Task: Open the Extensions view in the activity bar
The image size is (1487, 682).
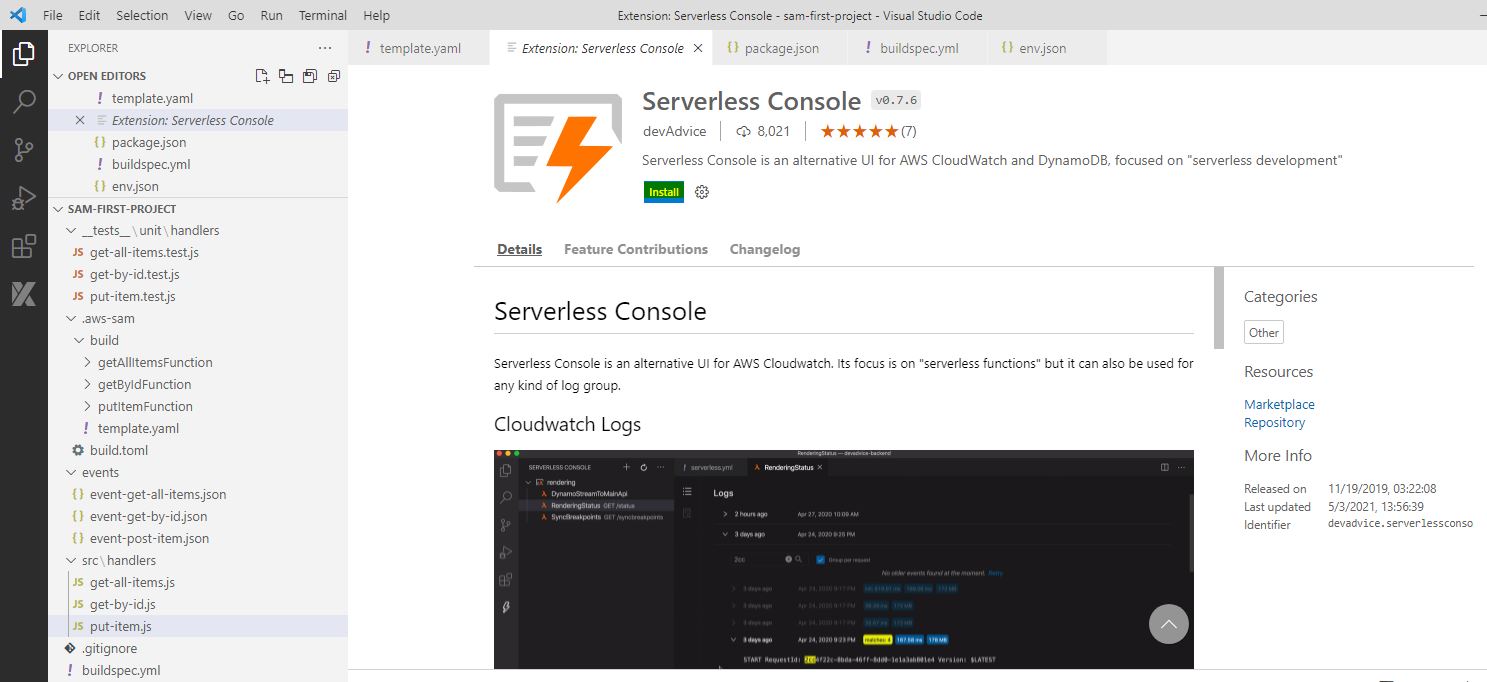Action: tap(24, 247)
